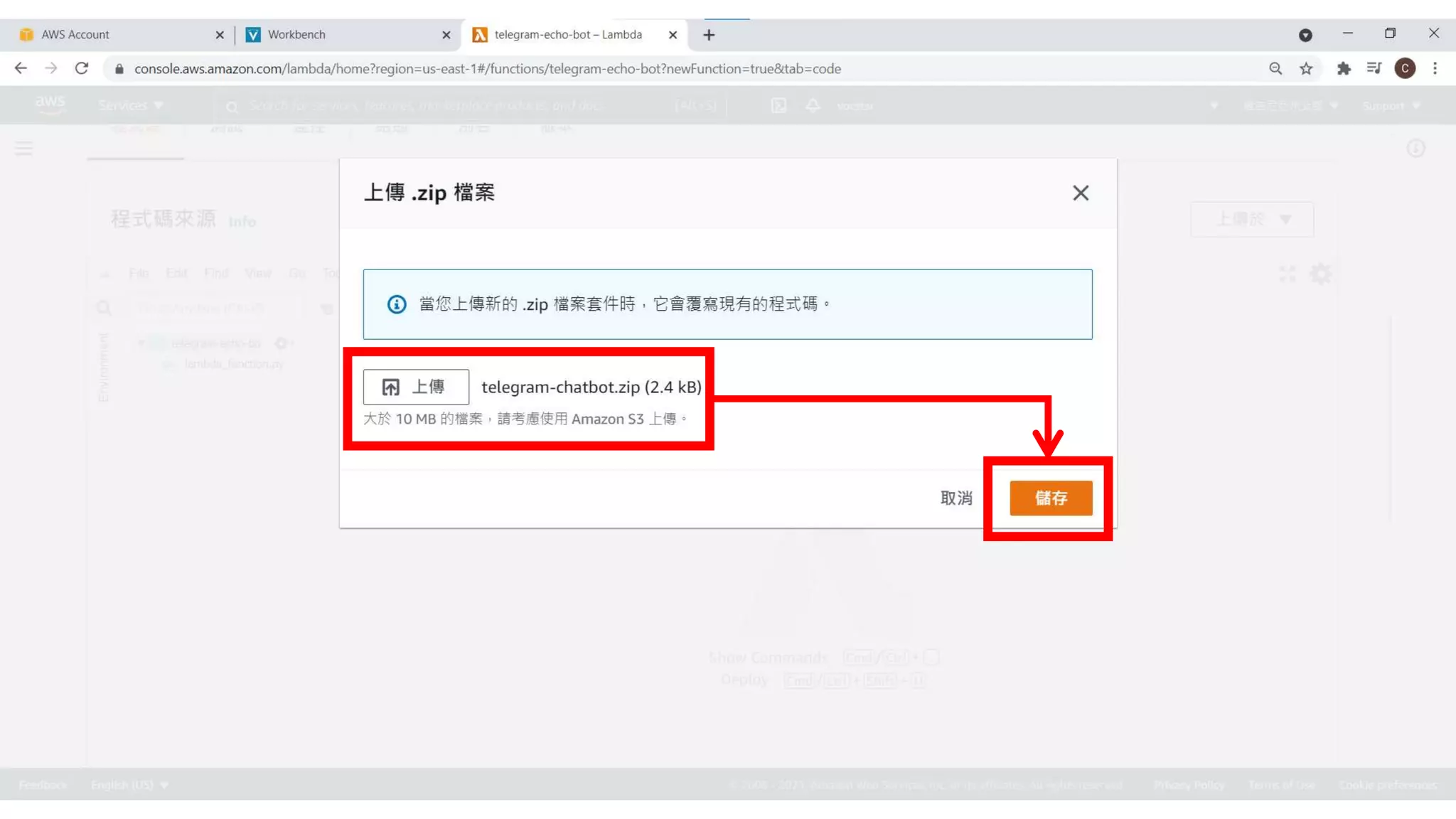
Task: Open the media control playlist icon
Action: tap(1374, 68)
